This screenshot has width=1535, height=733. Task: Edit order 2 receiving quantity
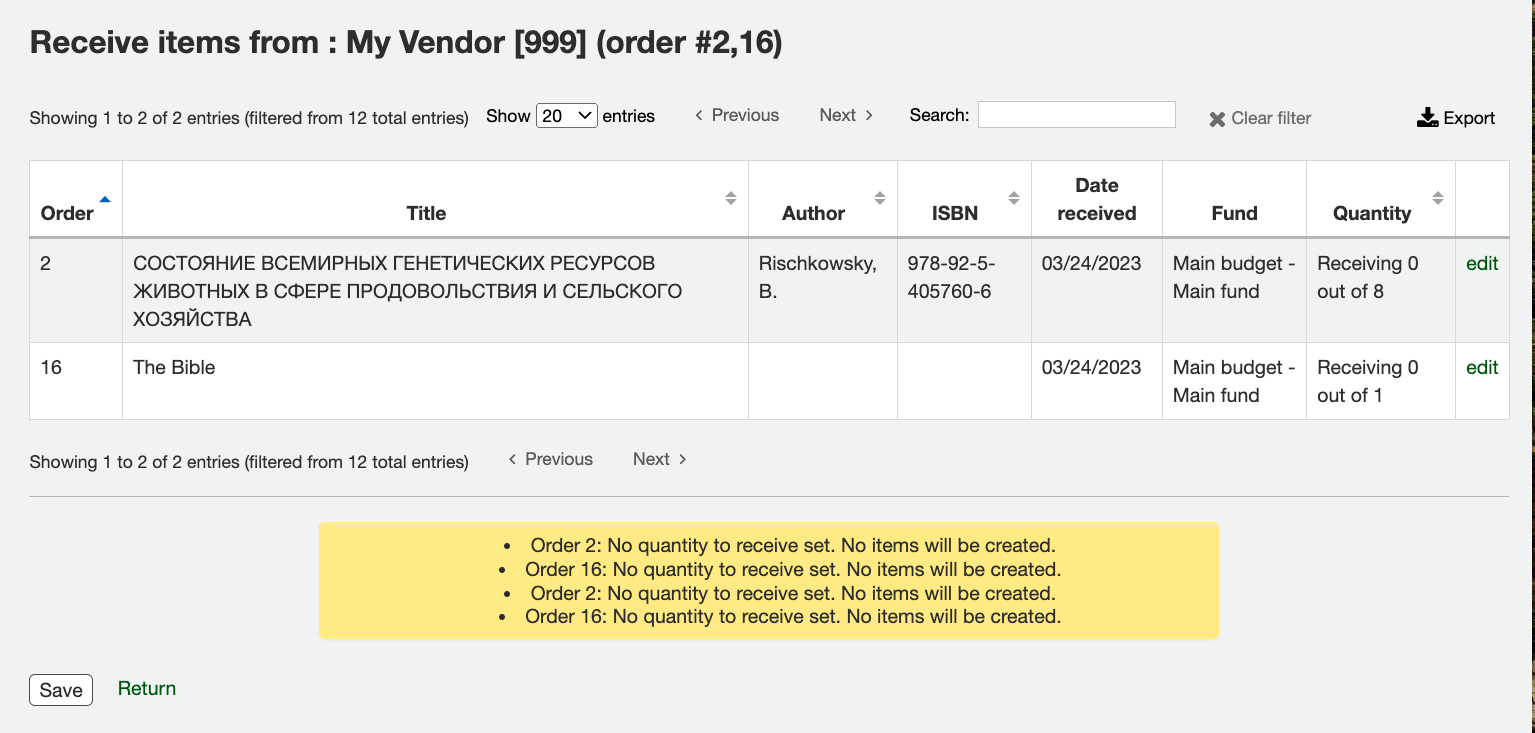[x=1482, y=263]
